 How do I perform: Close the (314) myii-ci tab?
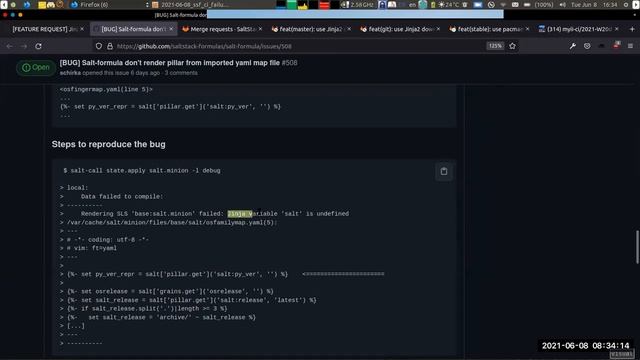point(616,29)
